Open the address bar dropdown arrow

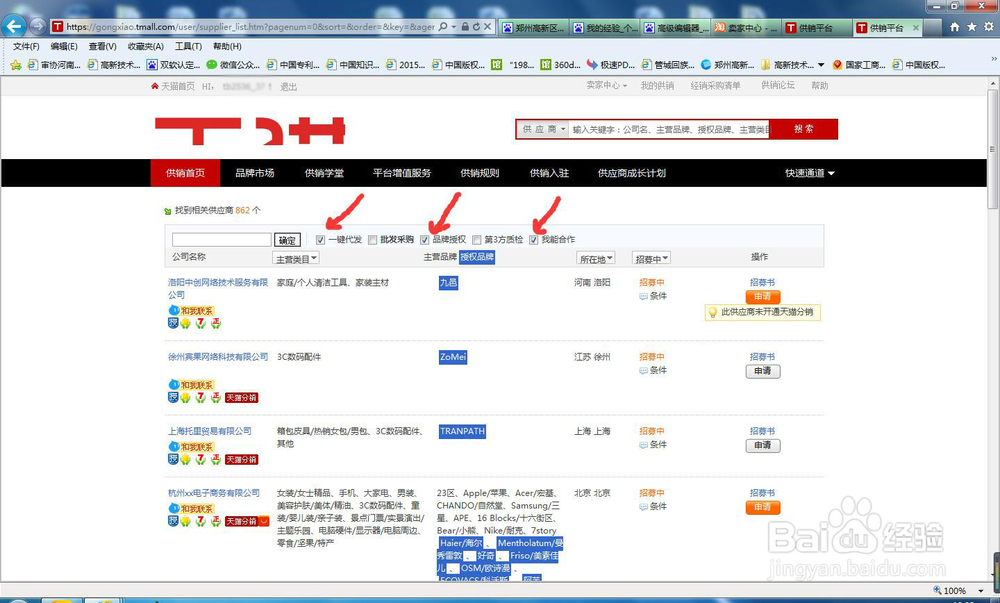(x=453, y=27)
